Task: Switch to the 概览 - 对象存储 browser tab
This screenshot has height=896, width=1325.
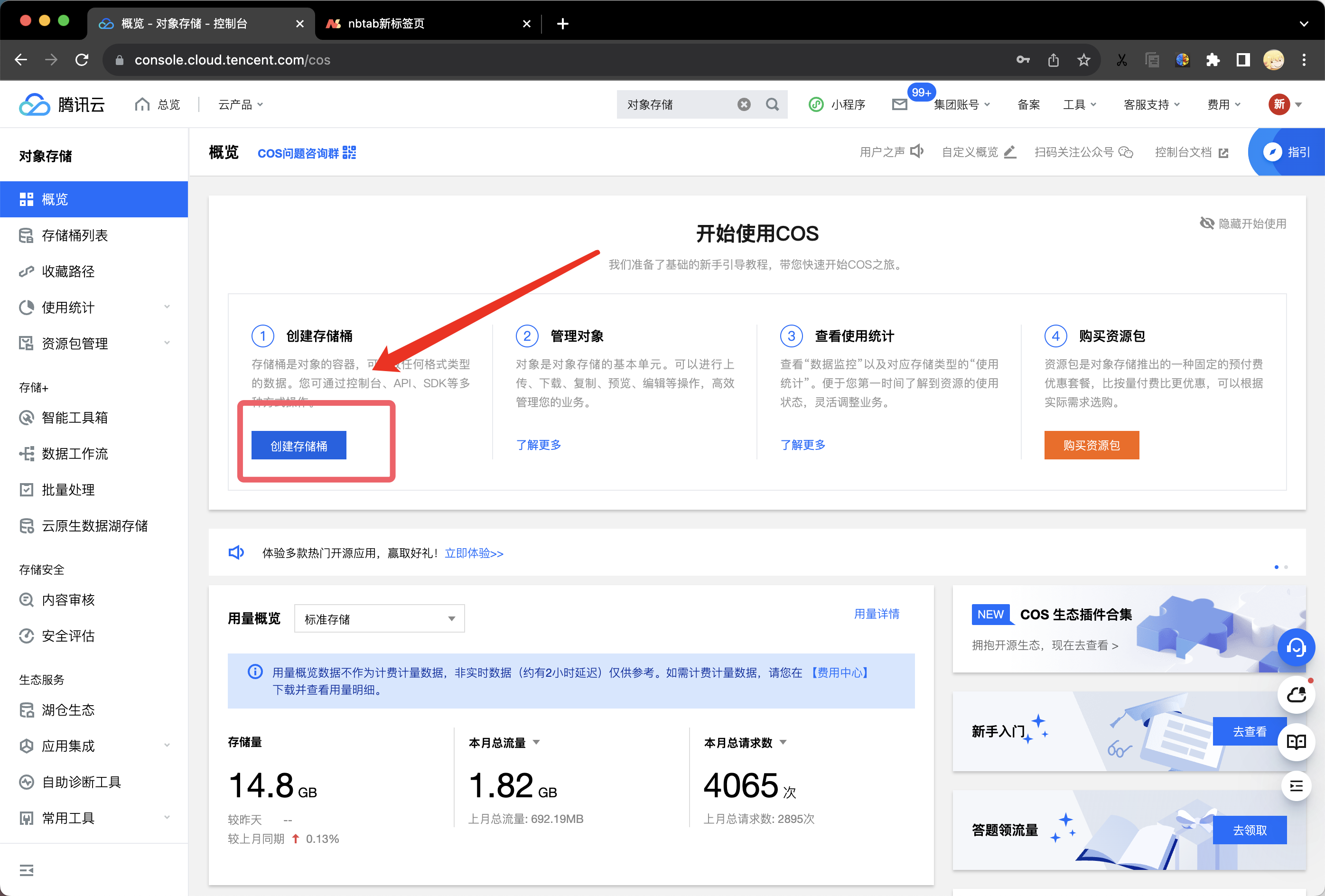Action: [201, 23]
